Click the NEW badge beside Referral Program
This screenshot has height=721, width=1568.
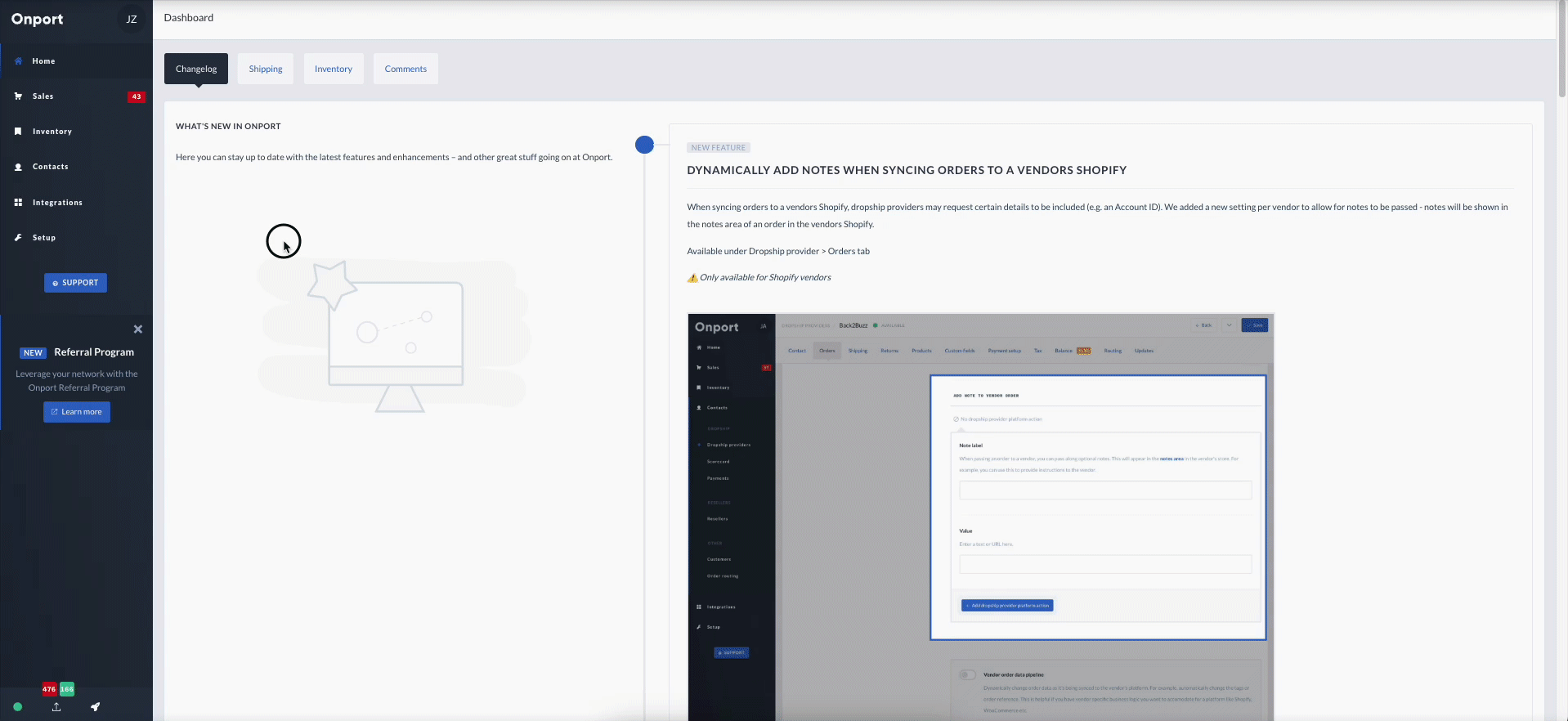(x=33, y=353)
